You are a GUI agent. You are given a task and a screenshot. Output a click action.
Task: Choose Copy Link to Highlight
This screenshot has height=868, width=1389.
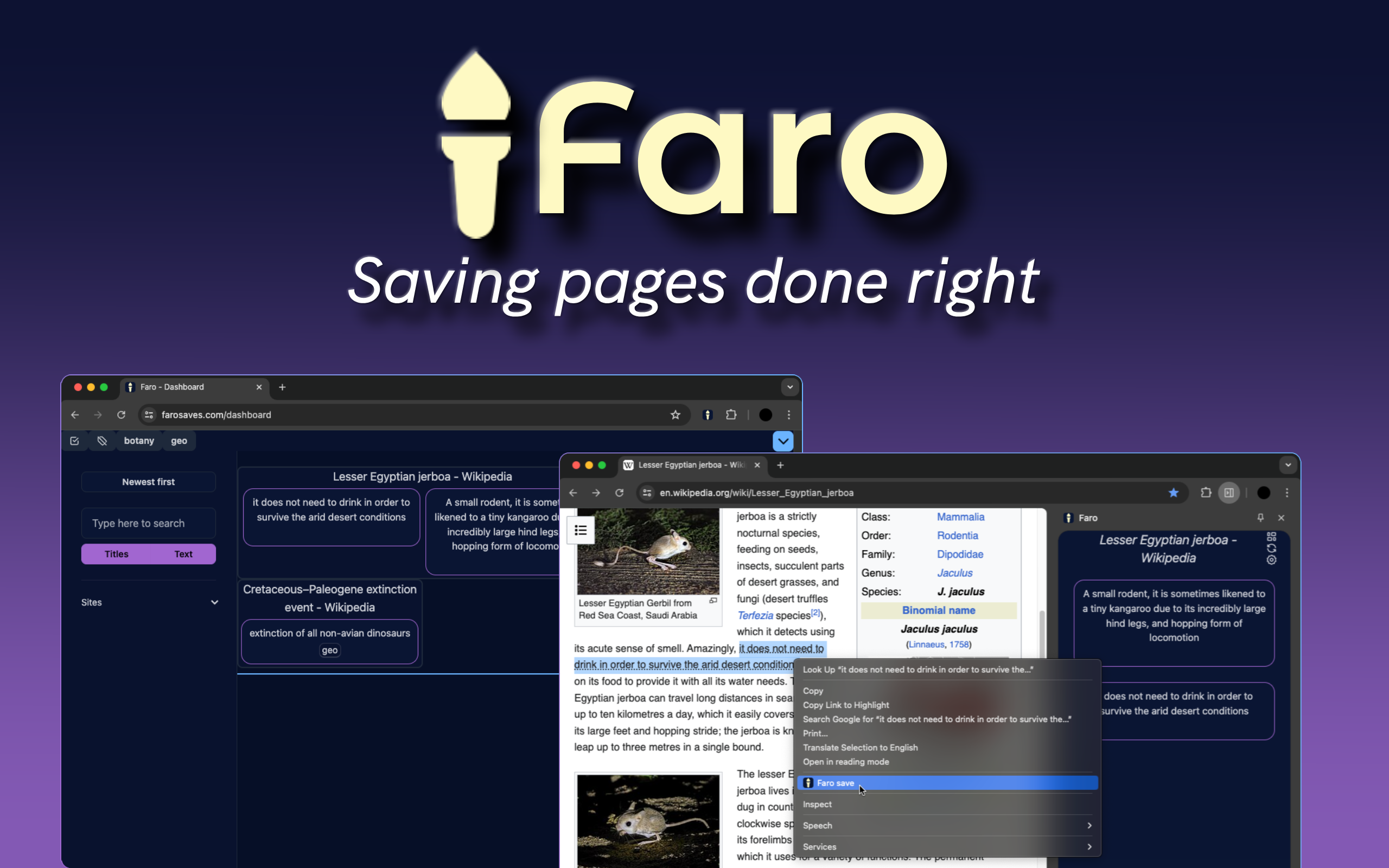pos(947,705)
